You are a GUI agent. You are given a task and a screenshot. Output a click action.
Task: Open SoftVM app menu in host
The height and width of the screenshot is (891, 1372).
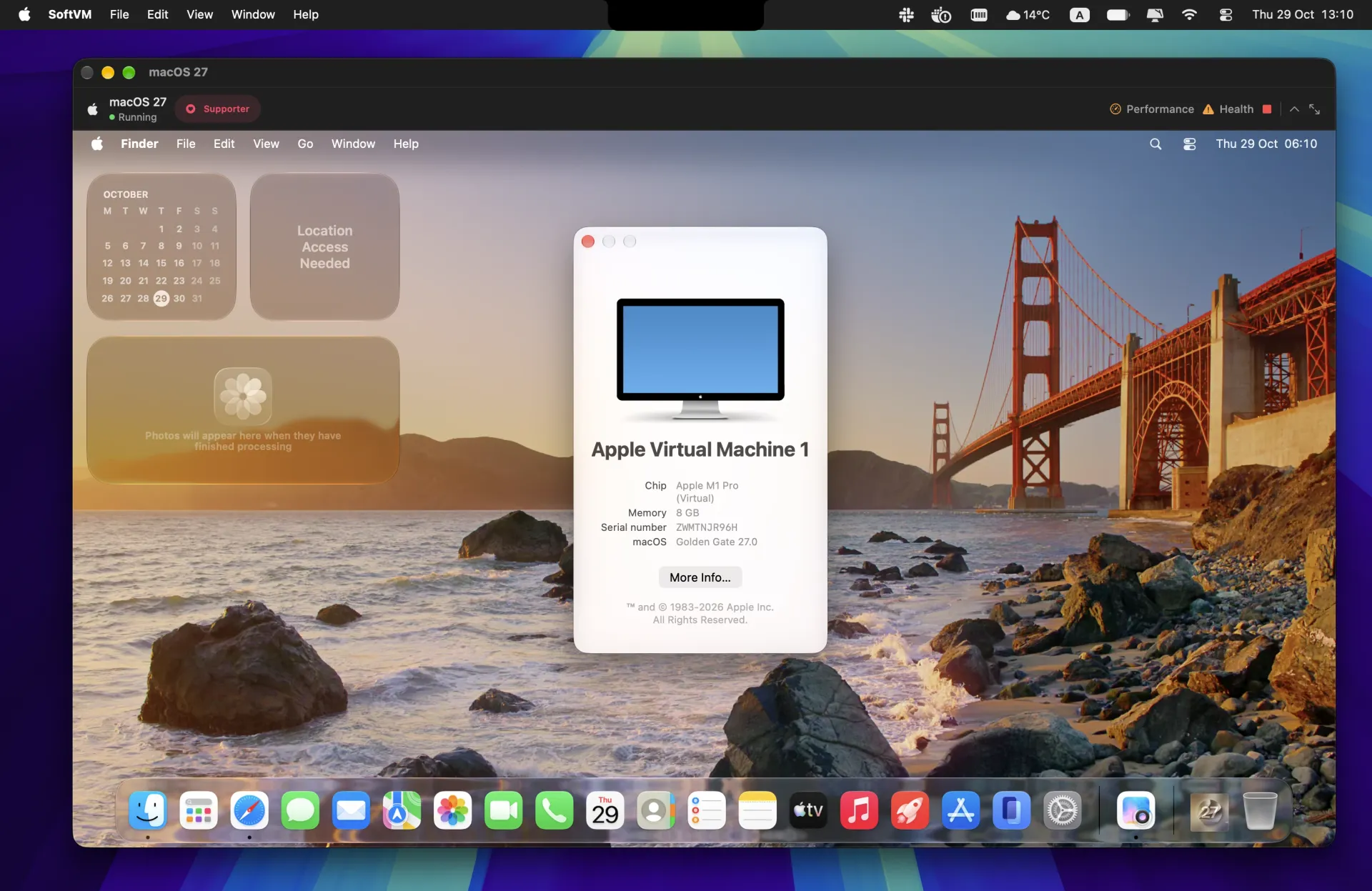coord(70,14)
